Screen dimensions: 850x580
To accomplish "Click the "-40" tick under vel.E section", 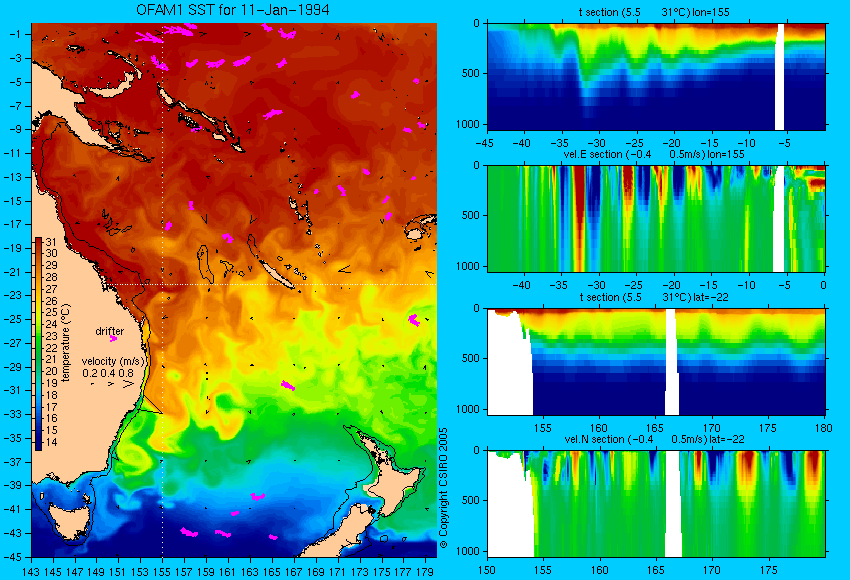I will [x=522, y=285].
